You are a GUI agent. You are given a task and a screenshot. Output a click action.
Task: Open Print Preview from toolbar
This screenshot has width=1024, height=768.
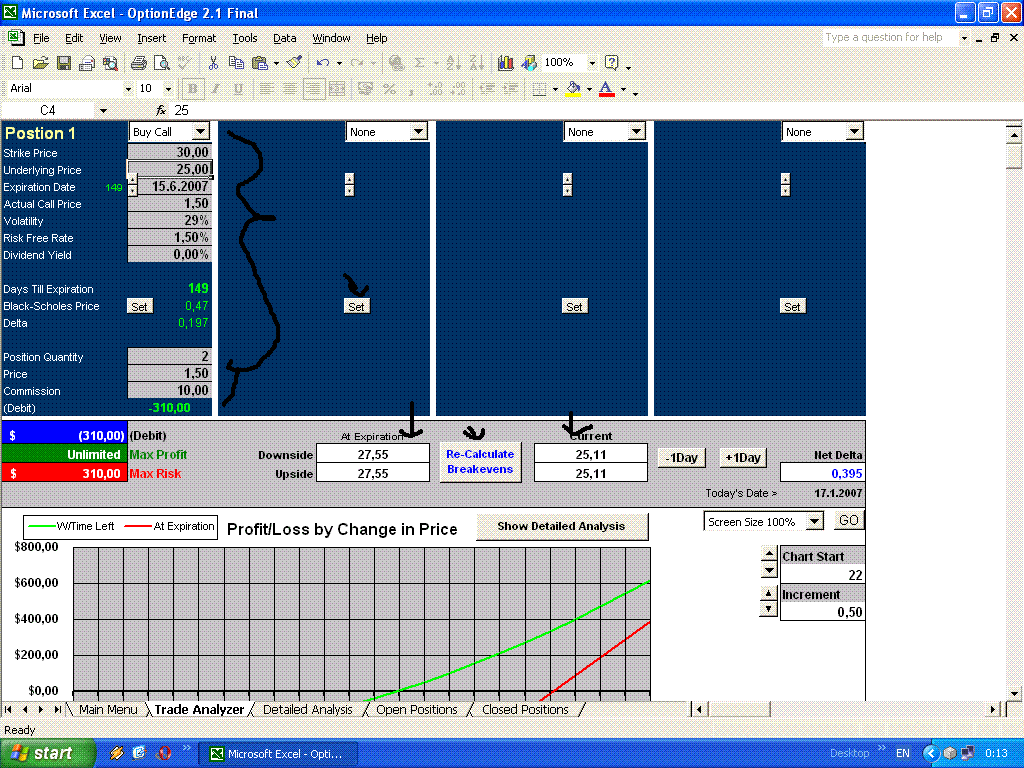[x=160, y=63]
